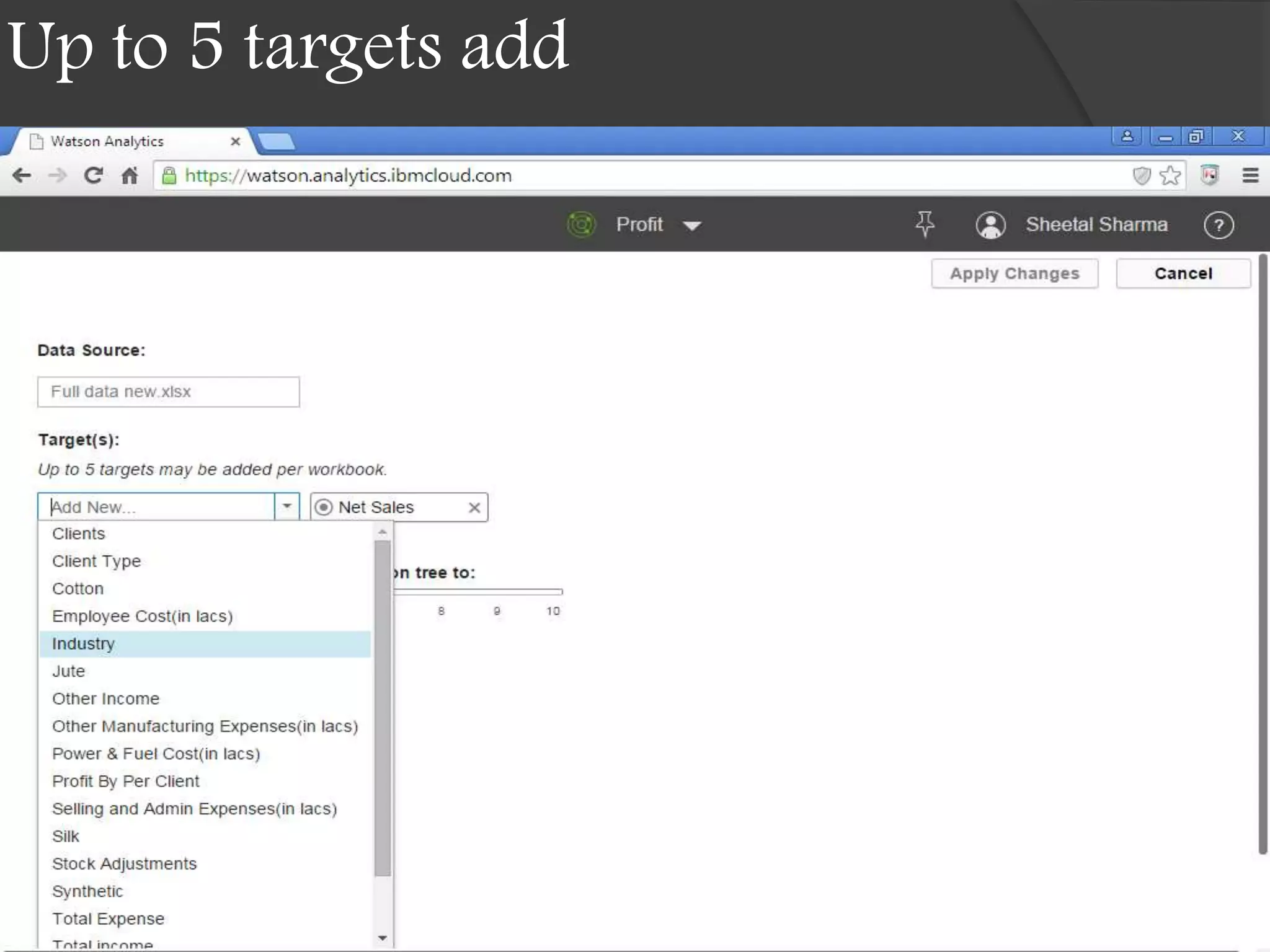Click the Cancel button
Screen dimensions: 1270x952
pyautogui.click(x=1183, y=273)
